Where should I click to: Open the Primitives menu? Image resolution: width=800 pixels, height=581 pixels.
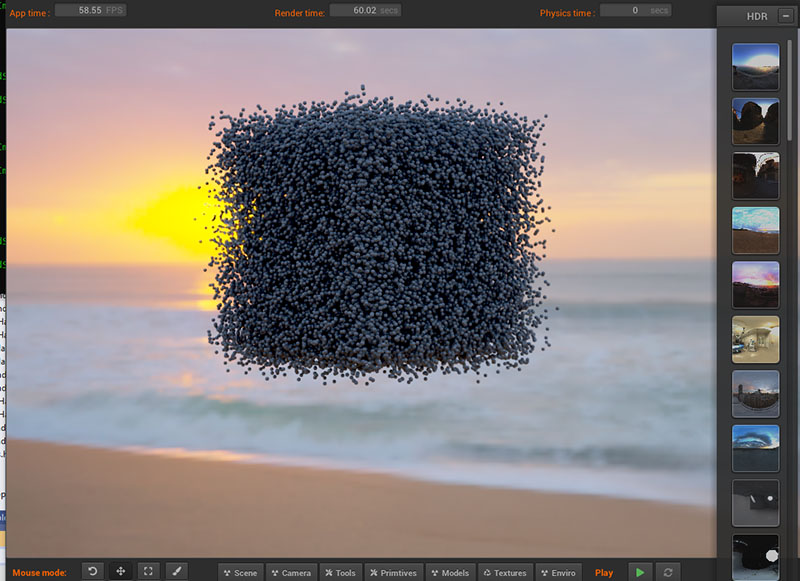(392, 572)
